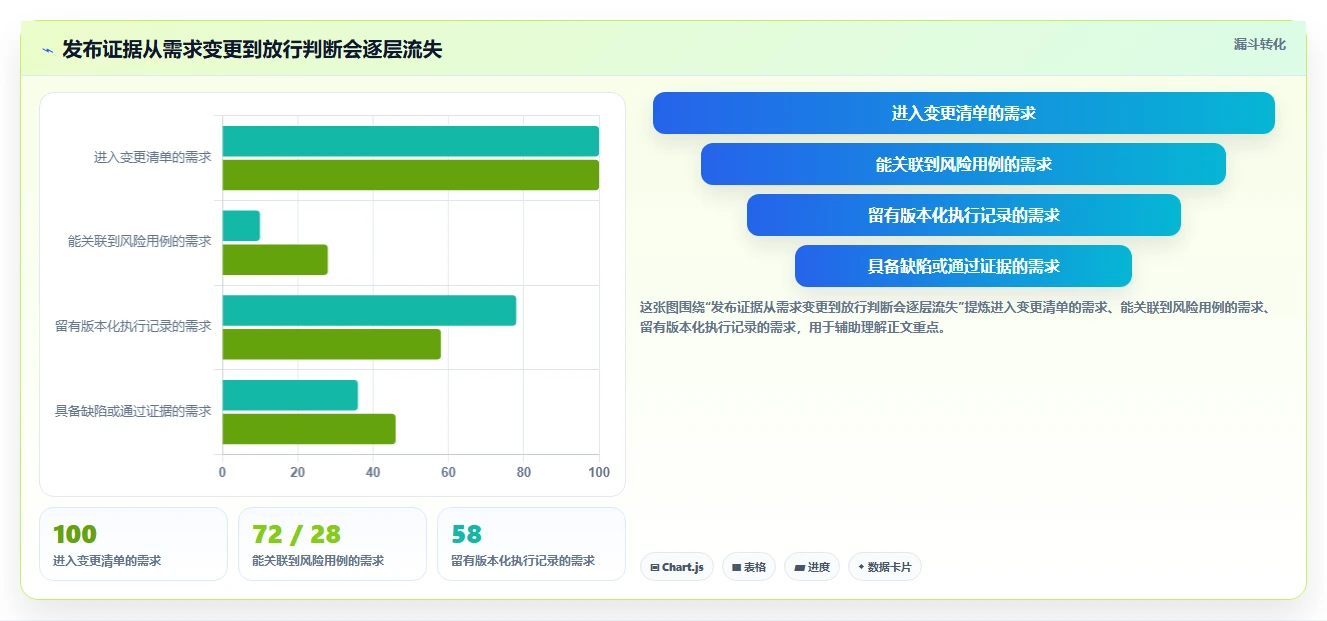Click the 漏斗转化 label in header
Image resolution: width=1327 pixels, height=621 pixels.
point(1259,45)
